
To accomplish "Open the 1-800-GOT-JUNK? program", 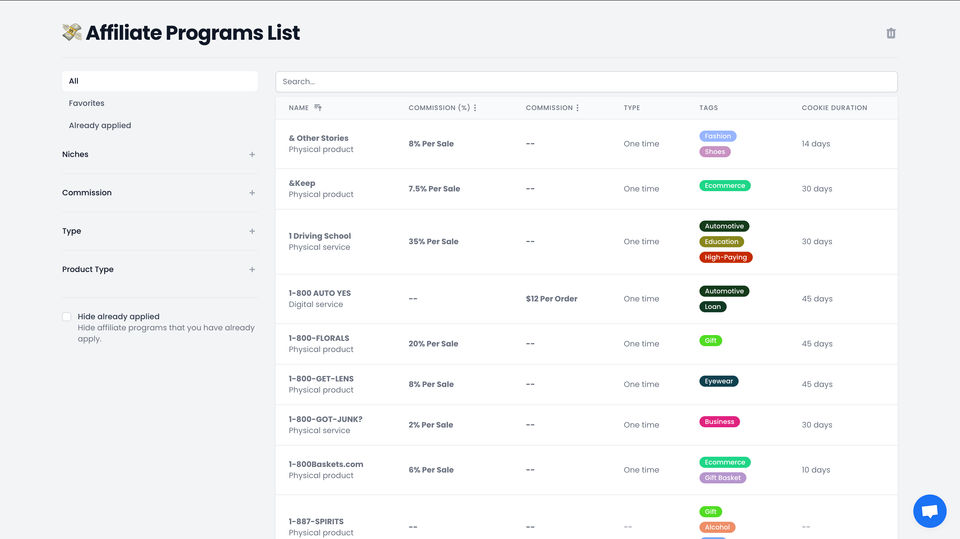I will click(x=325, y=420).
